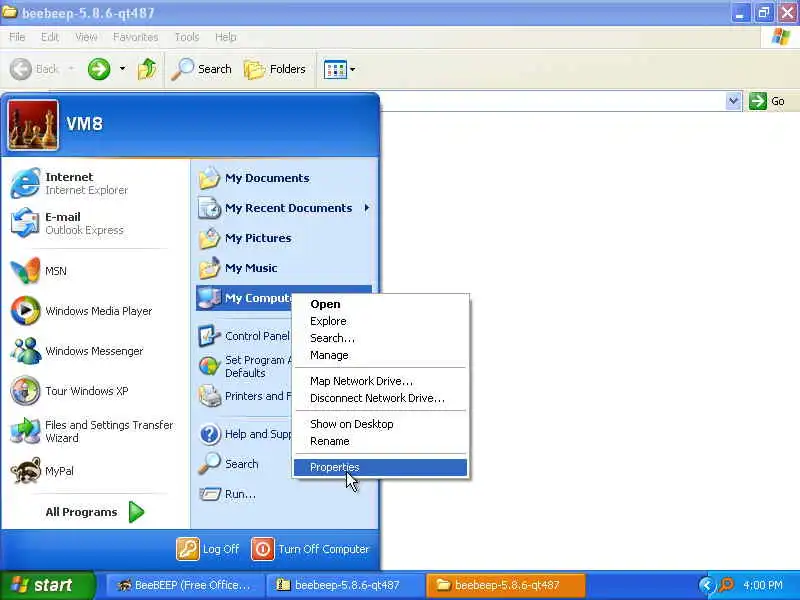Click the Go button

[767, 101]
